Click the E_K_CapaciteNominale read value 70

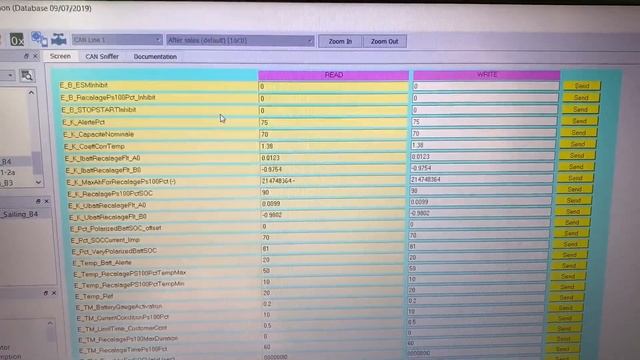tap(333, 134)
